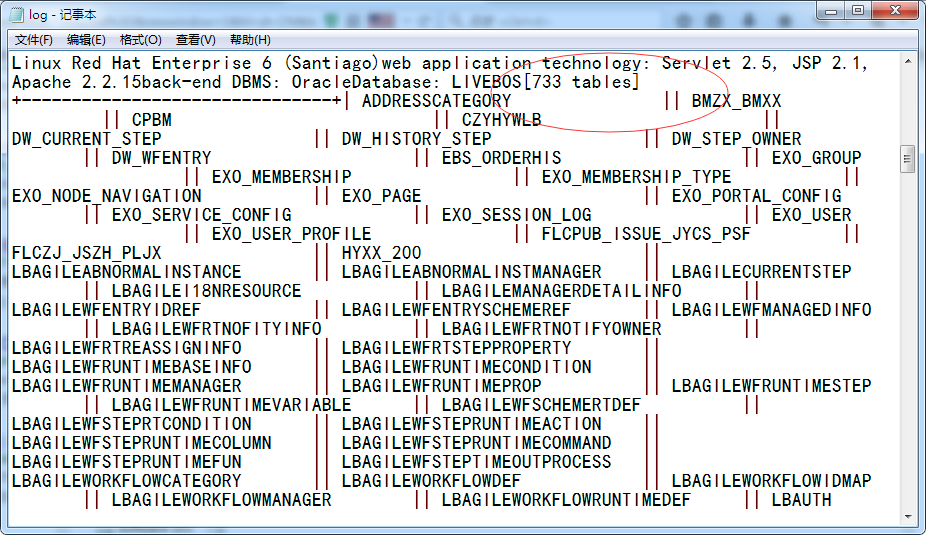
Task: Click the text CZYHYWLB
Action: pyautogui.click(x=501, y=120)
